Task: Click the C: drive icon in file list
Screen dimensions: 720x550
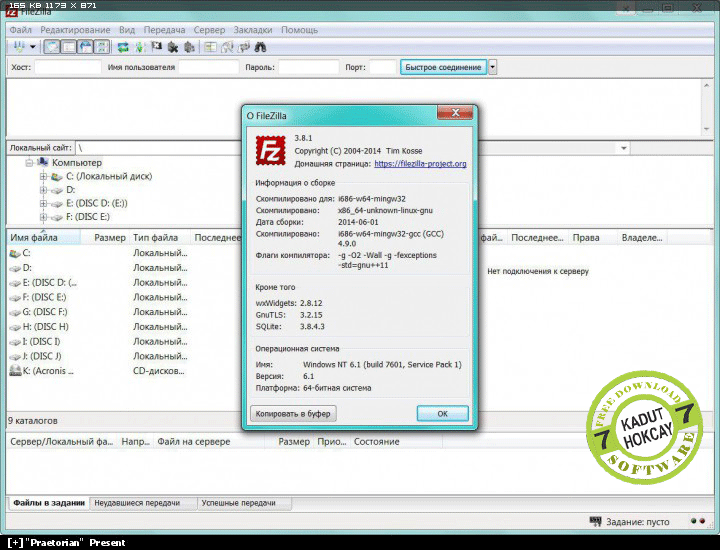Action: [x=15, y=253]
